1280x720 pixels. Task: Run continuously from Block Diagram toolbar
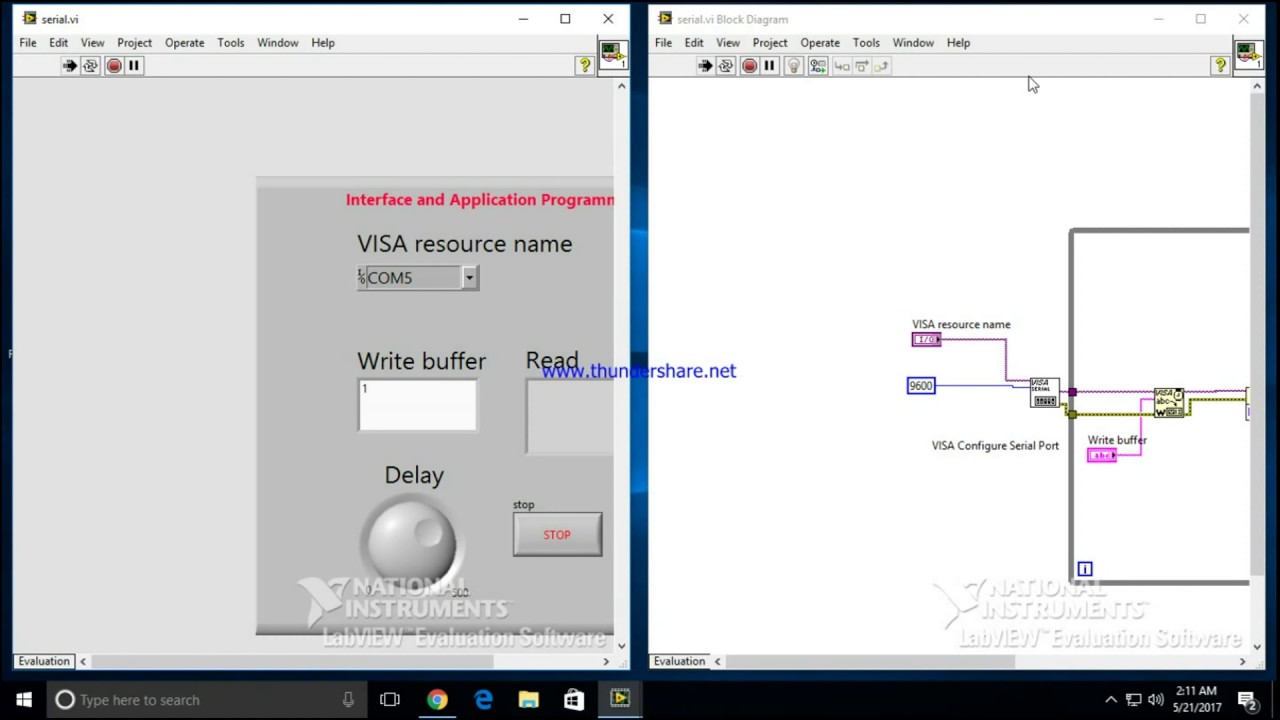pyautogui.click(x=727, y=66)
